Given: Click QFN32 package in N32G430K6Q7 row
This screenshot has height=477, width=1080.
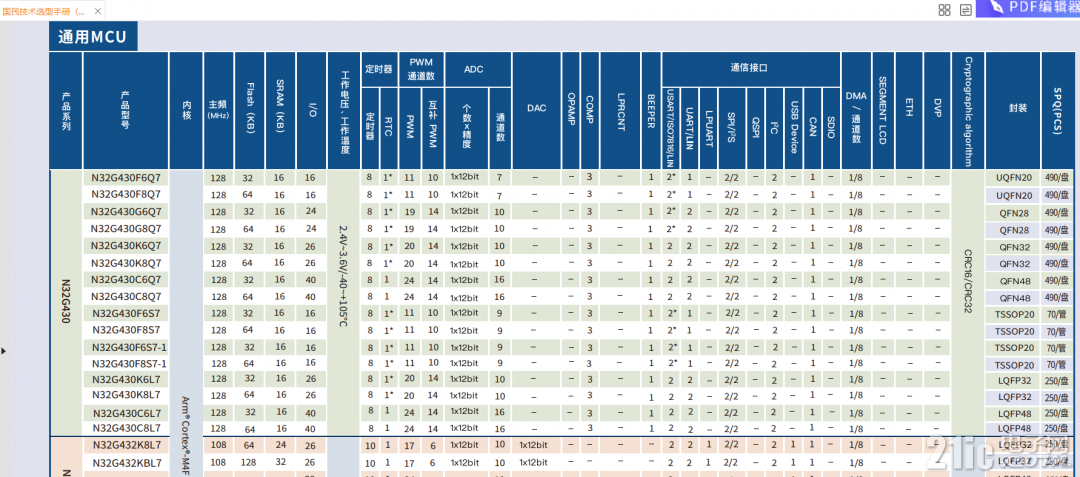Looking at the screenshot, I should [1014, 246].
